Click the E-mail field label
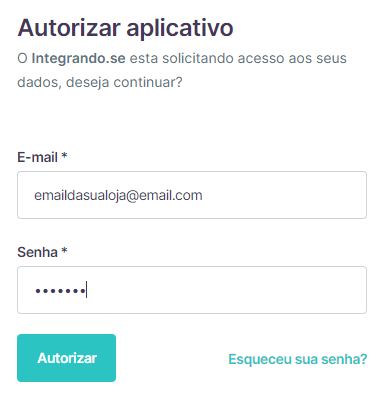 click(x=38, y=157)
